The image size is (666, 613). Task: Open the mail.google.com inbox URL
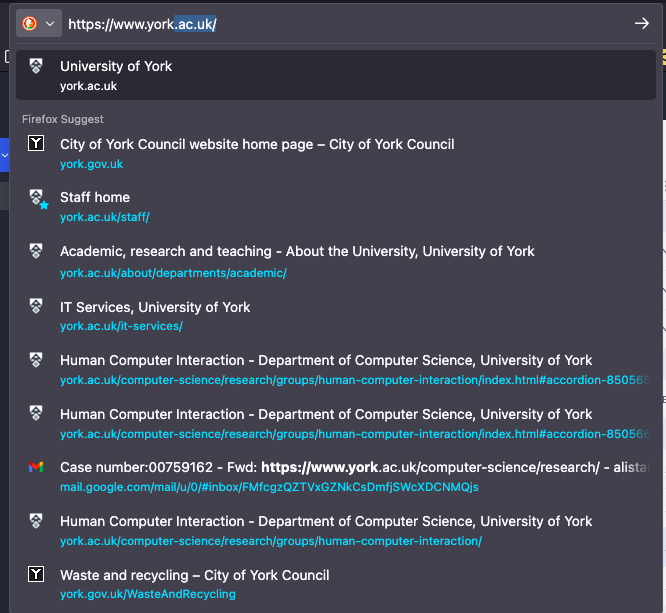coord(269,487)
